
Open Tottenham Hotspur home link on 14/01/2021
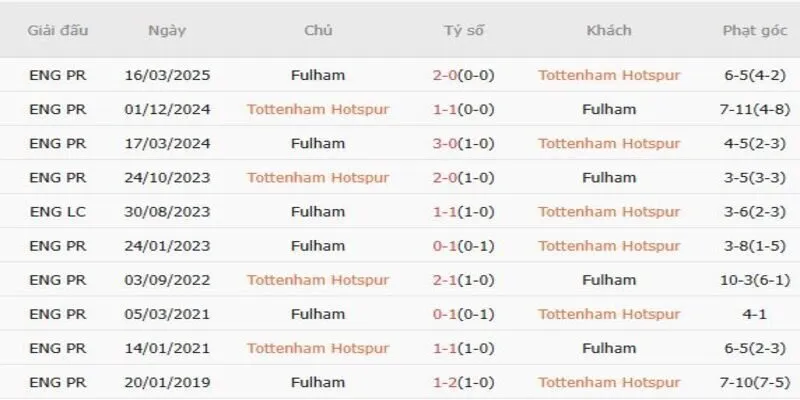[x=318, y=348]
